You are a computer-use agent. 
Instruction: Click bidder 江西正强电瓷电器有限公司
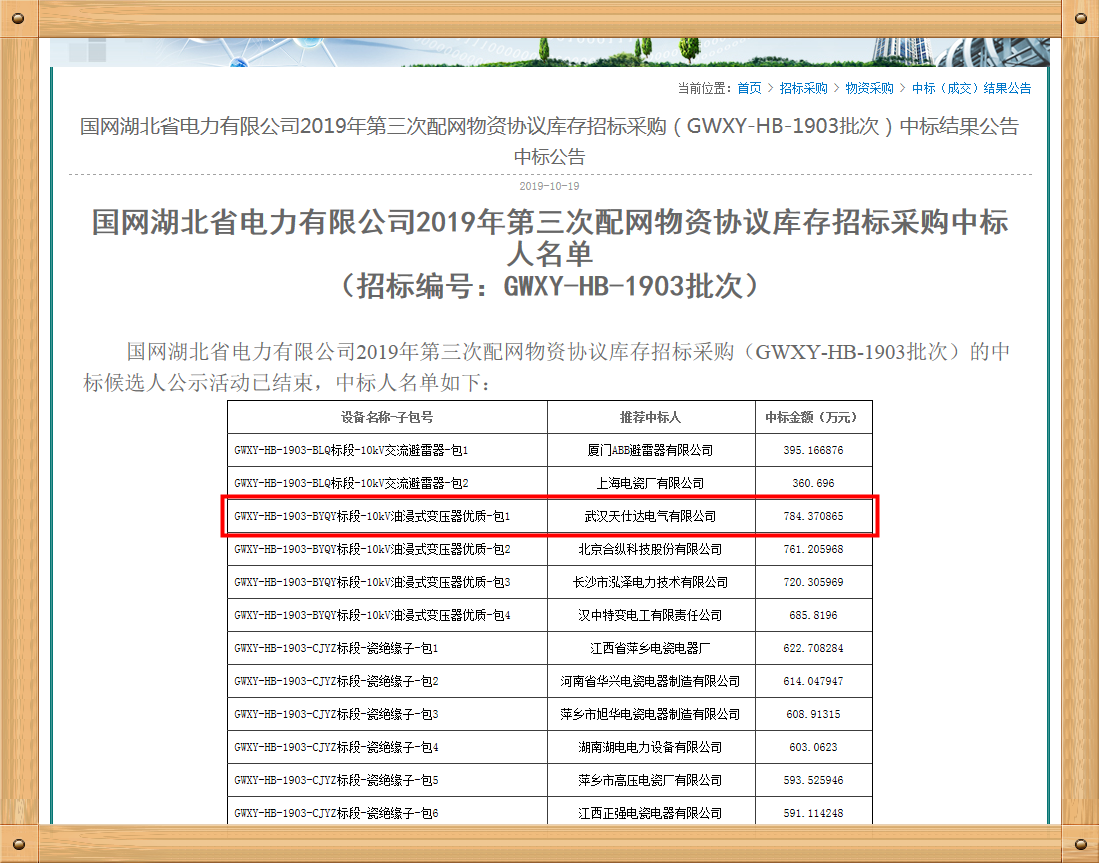coord(650,813)
